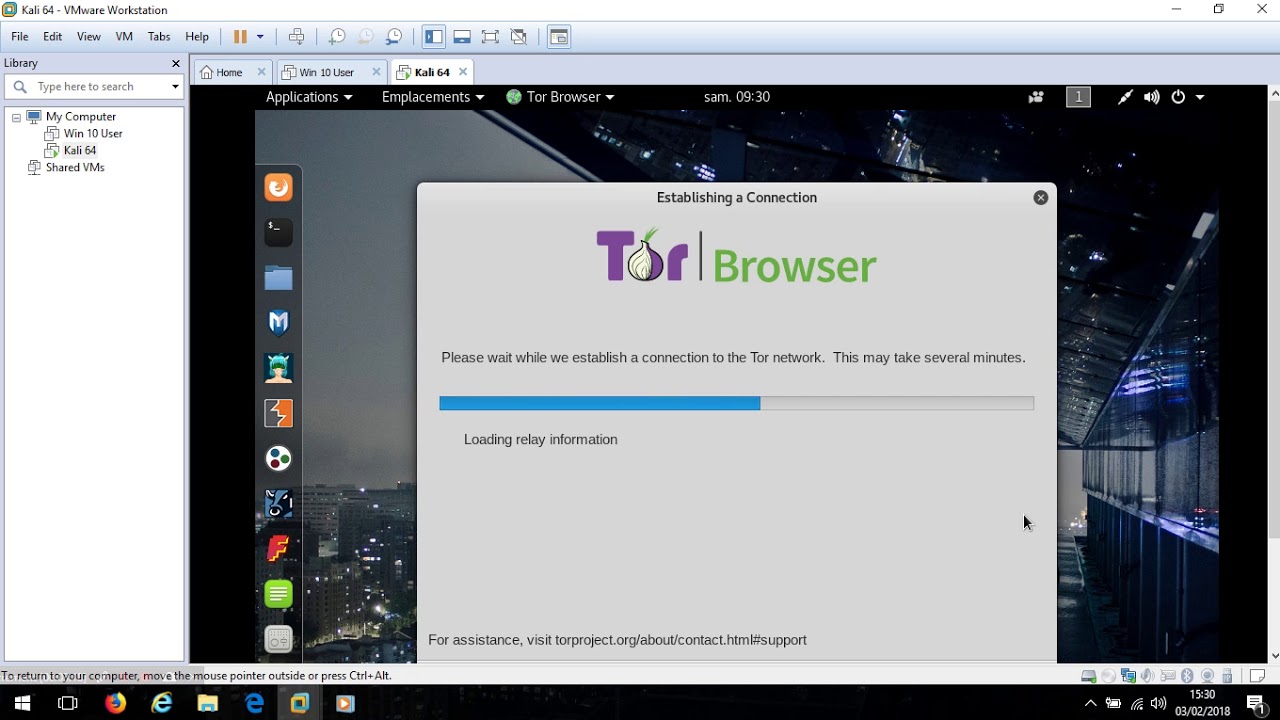This screenshot has height=720, width=1280.
Task: Toggle the VMware library panel view
Action: click(x=433, y=37)
